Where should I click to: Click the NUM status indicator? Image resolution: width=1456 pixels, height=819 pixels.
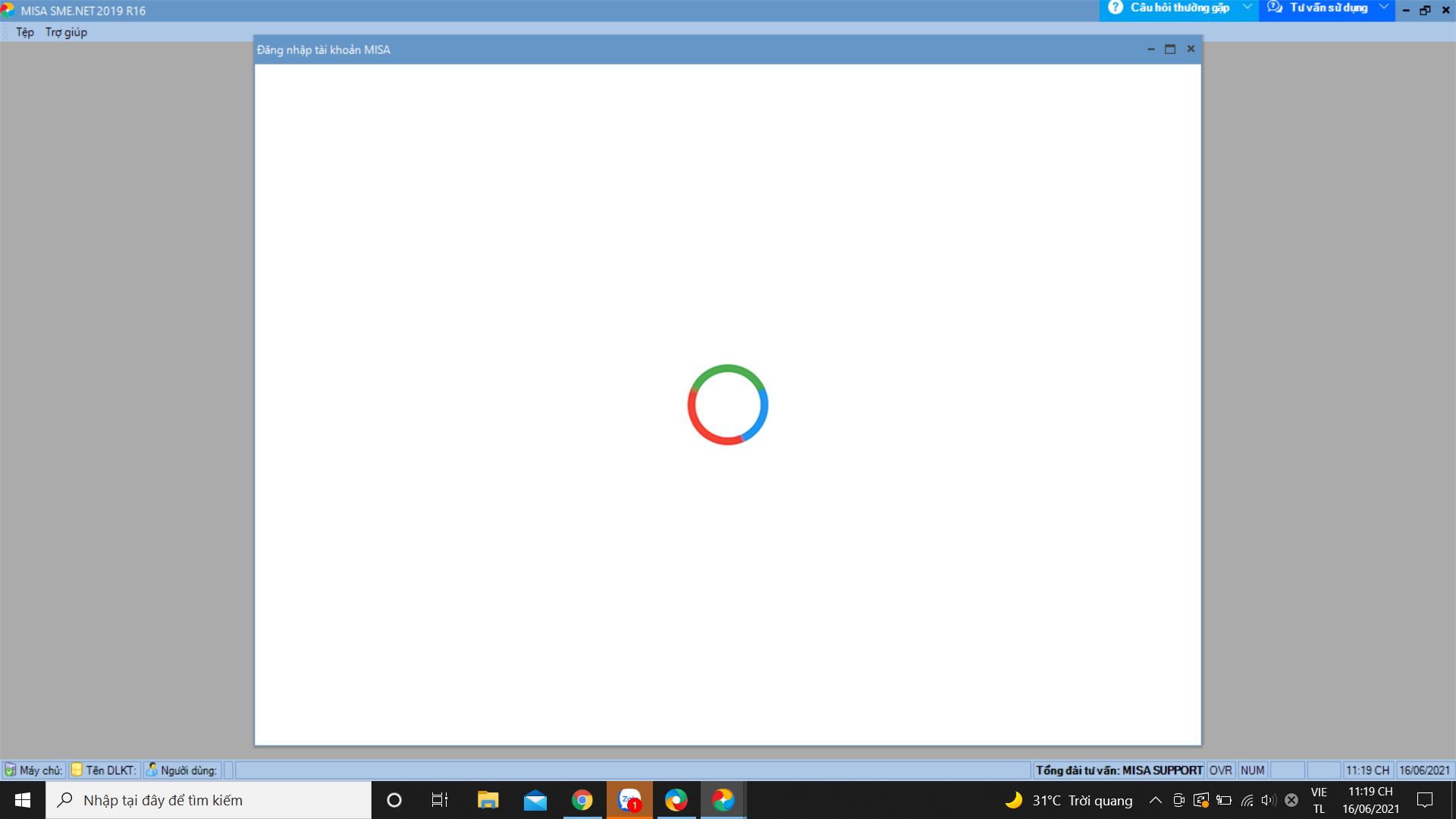coord(1253,770)
